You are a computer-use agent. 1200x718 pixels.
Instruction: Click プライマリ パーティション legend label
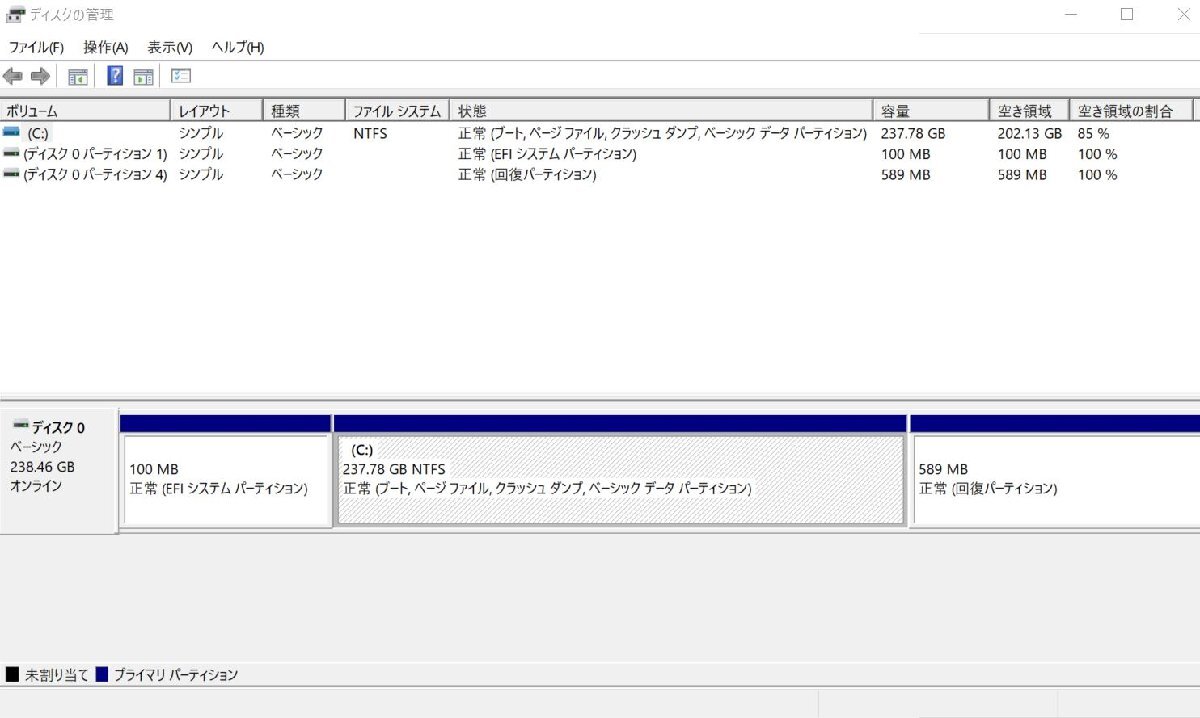[176, 675]
